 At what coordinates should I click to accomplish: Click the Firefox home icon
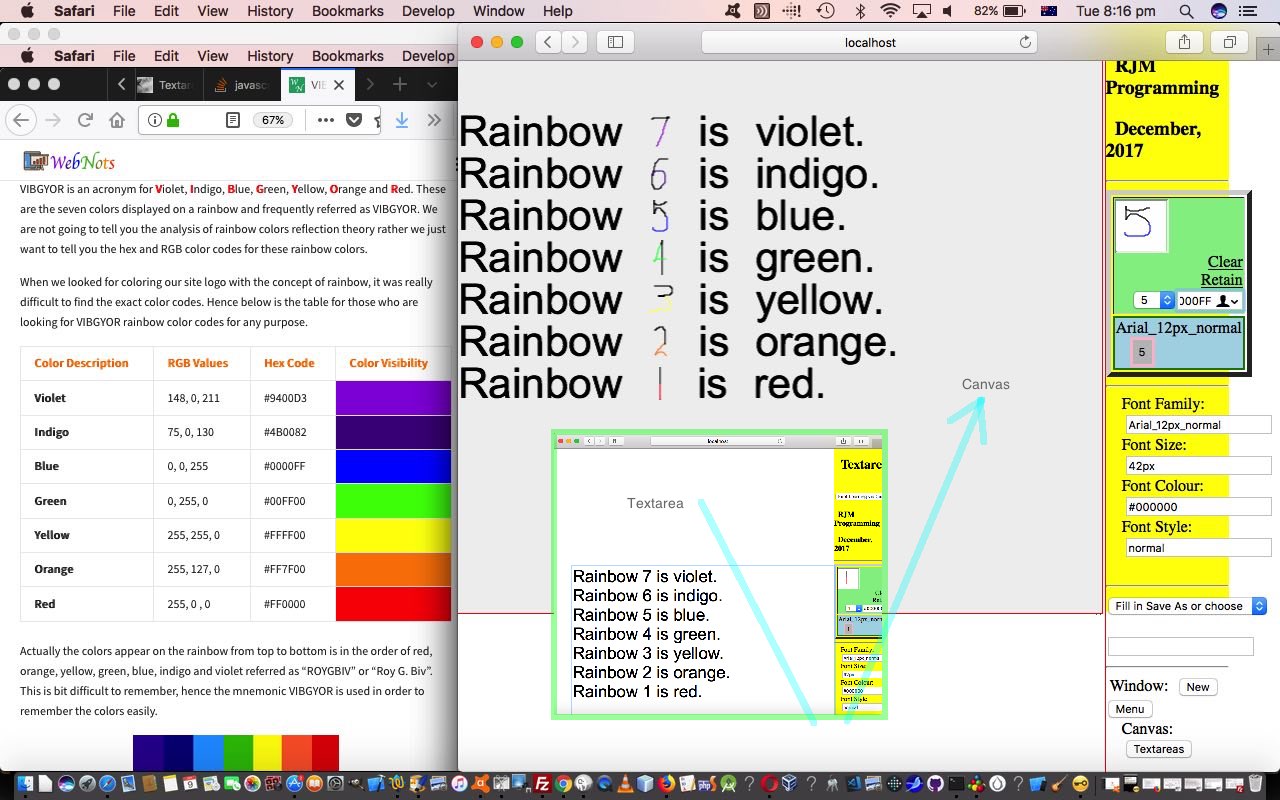pos(117,120)
